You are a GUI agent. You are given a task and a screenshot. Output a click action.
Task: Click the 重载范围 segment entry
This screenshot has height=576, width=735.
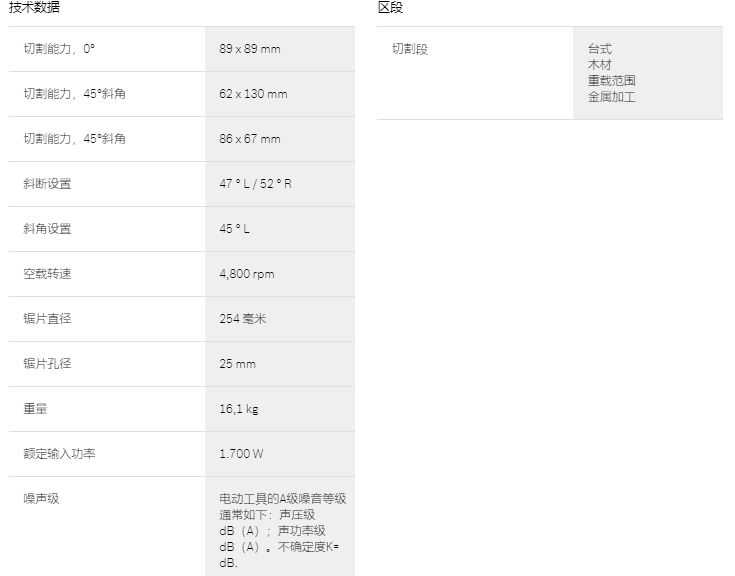tap(612, 81)
